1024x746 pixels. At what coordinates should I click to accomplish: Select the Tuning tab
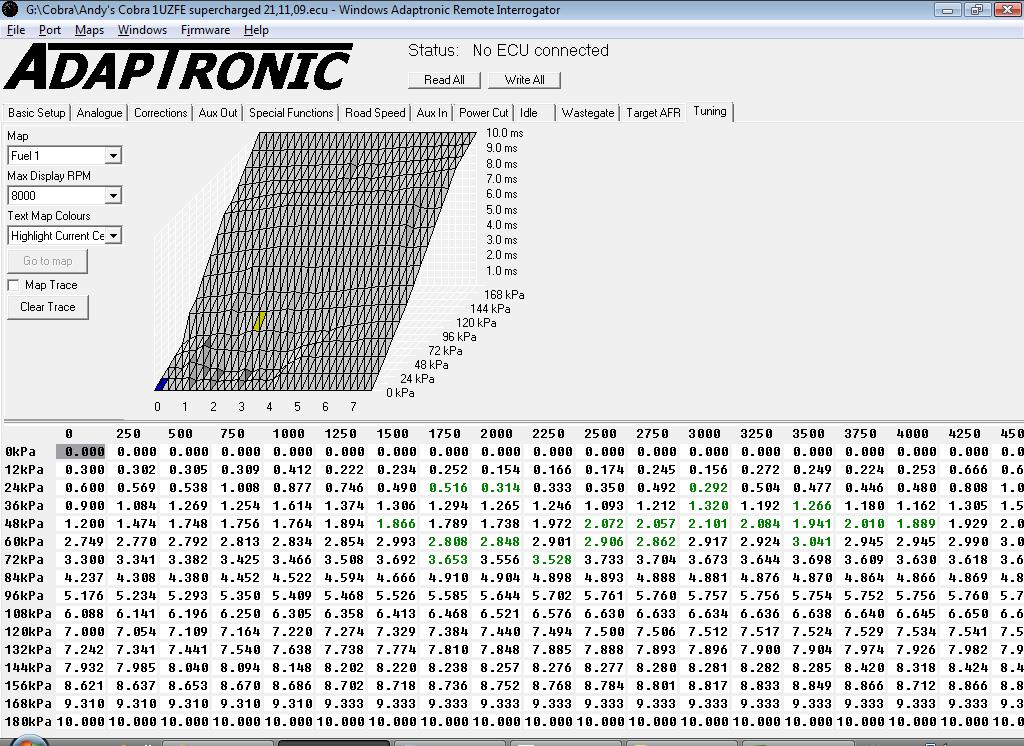[710, 112]
